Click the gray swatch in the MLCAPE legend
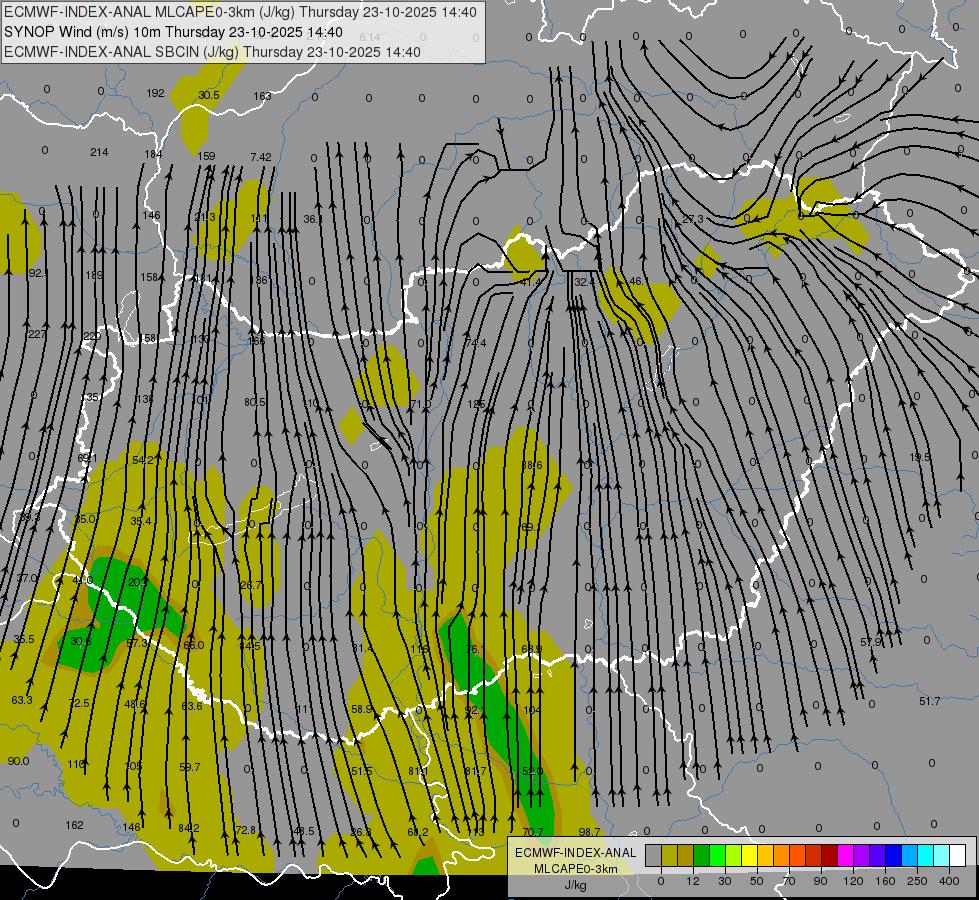979x900 pixels. pos(654,855)
